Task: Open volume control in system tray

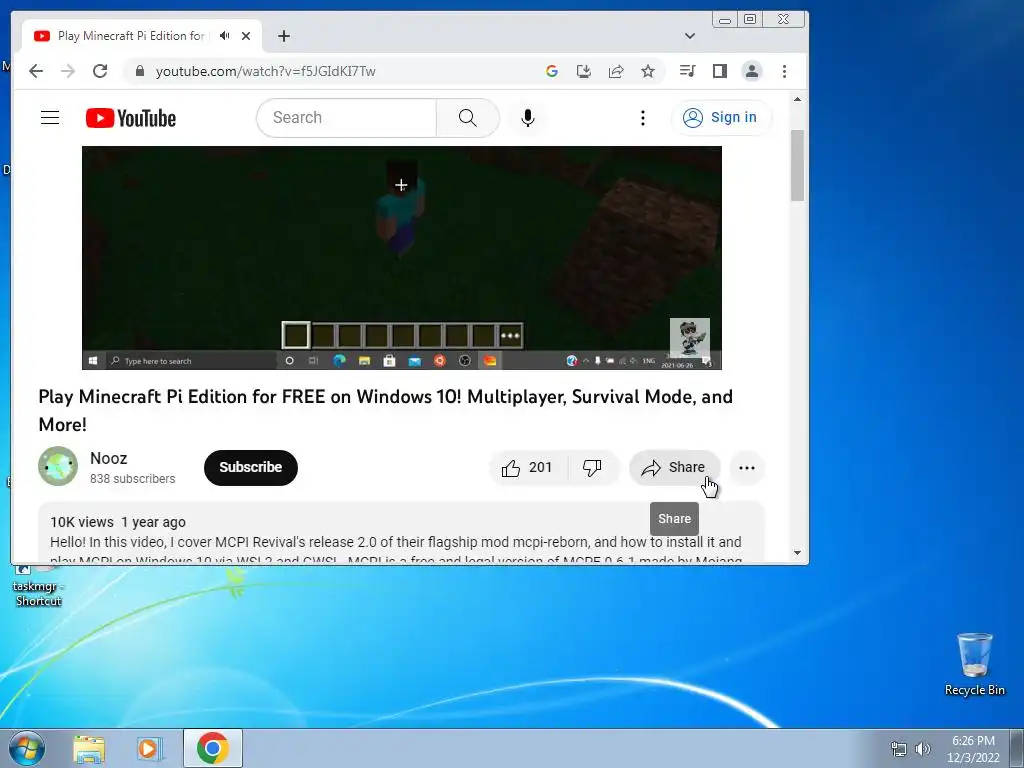Action: 923,749
